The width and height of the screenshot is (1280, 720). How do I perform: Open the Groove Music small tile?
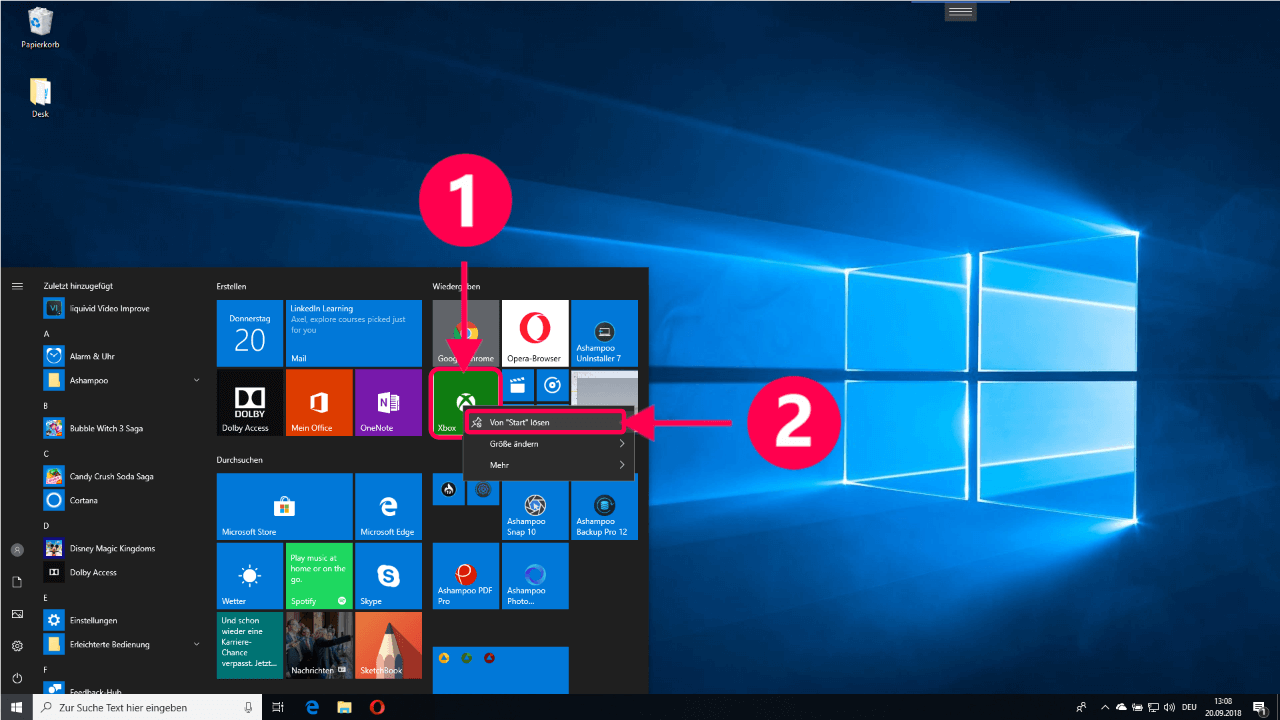click(552, 385)
